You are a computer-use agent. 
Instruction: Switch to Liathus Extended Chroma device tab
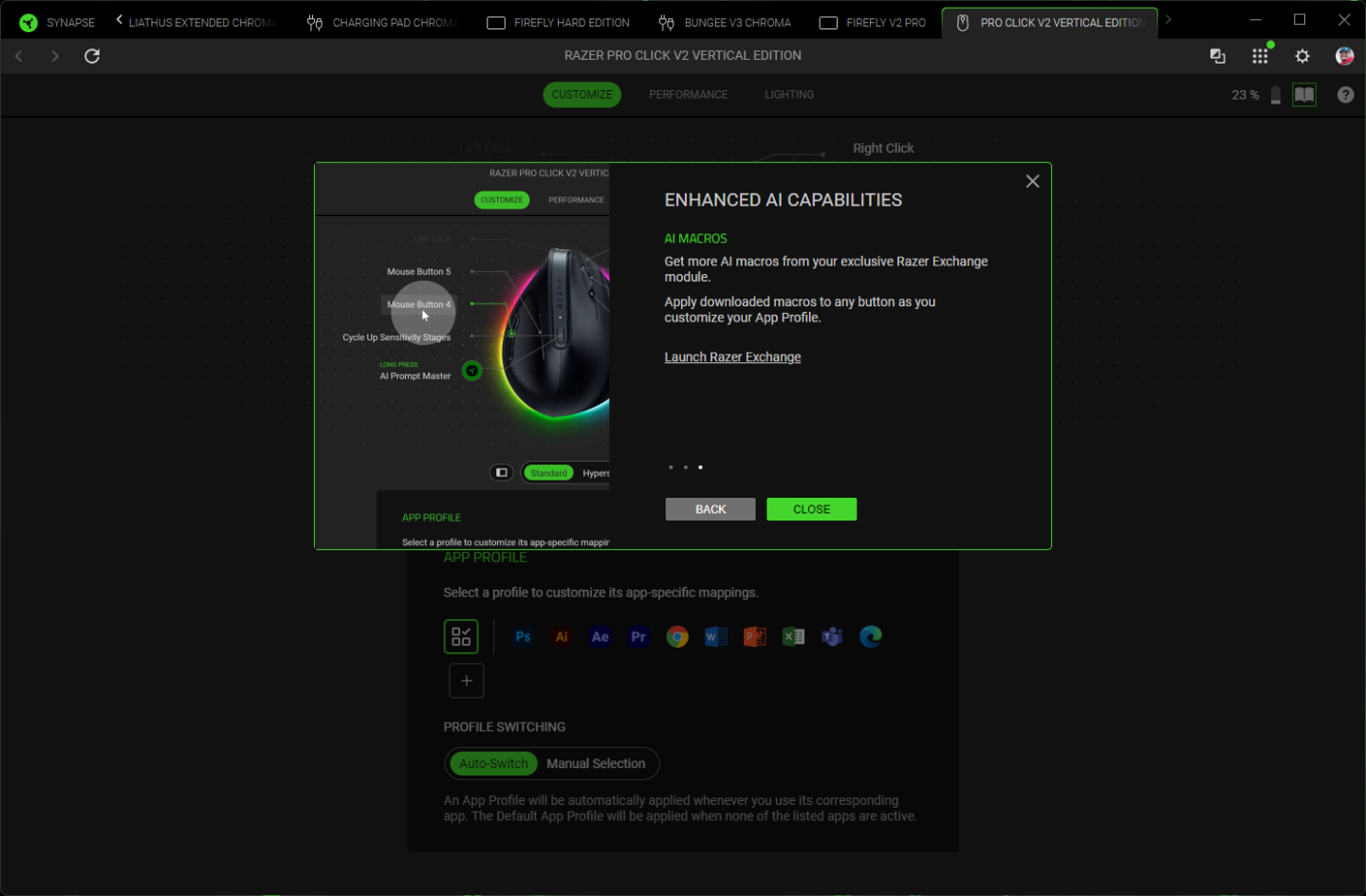(202, 23)
